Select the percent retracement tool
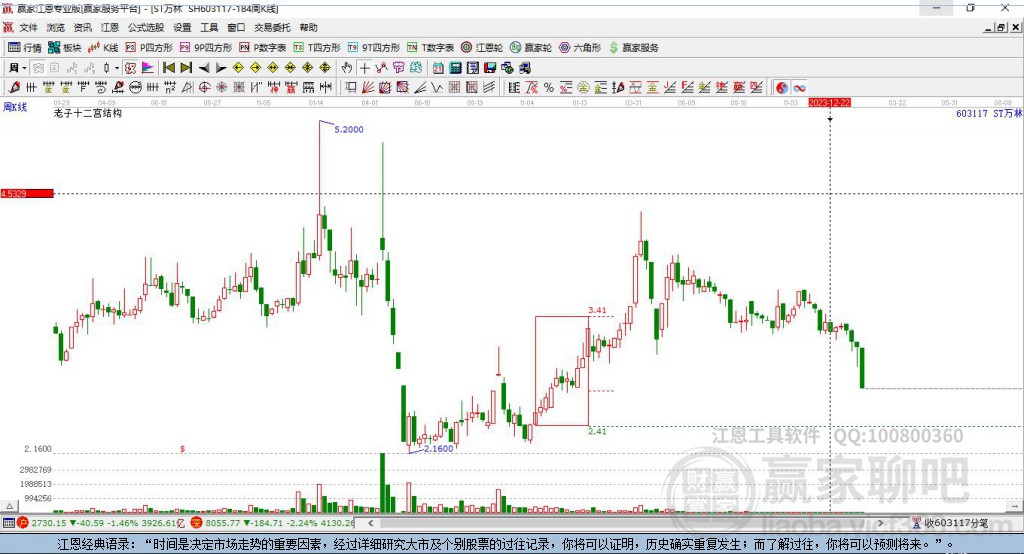Viewport: 1024px width, 554px height. [549, 88]
